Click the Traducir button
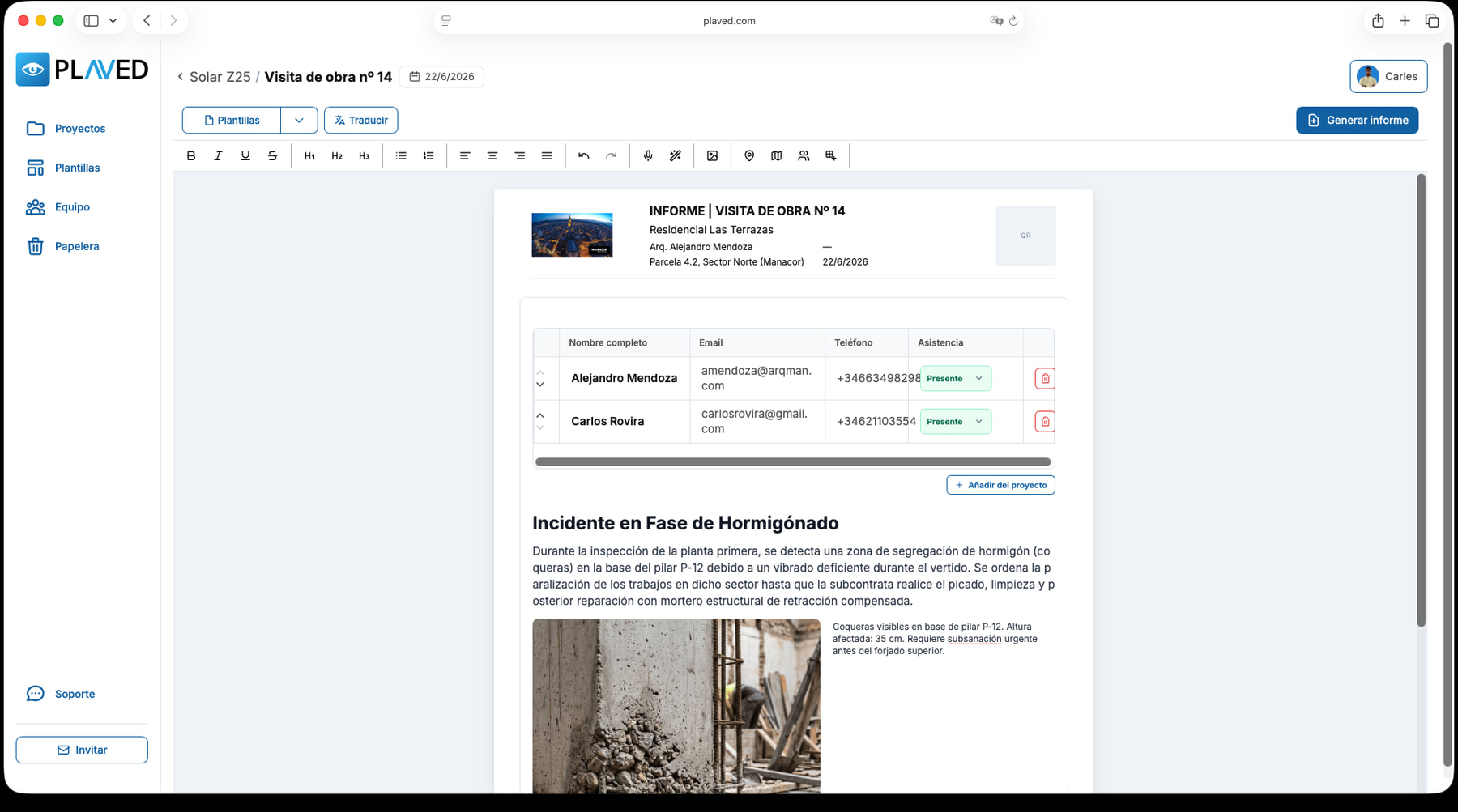This screenshot has width=1458, height=812. [361, 120]
